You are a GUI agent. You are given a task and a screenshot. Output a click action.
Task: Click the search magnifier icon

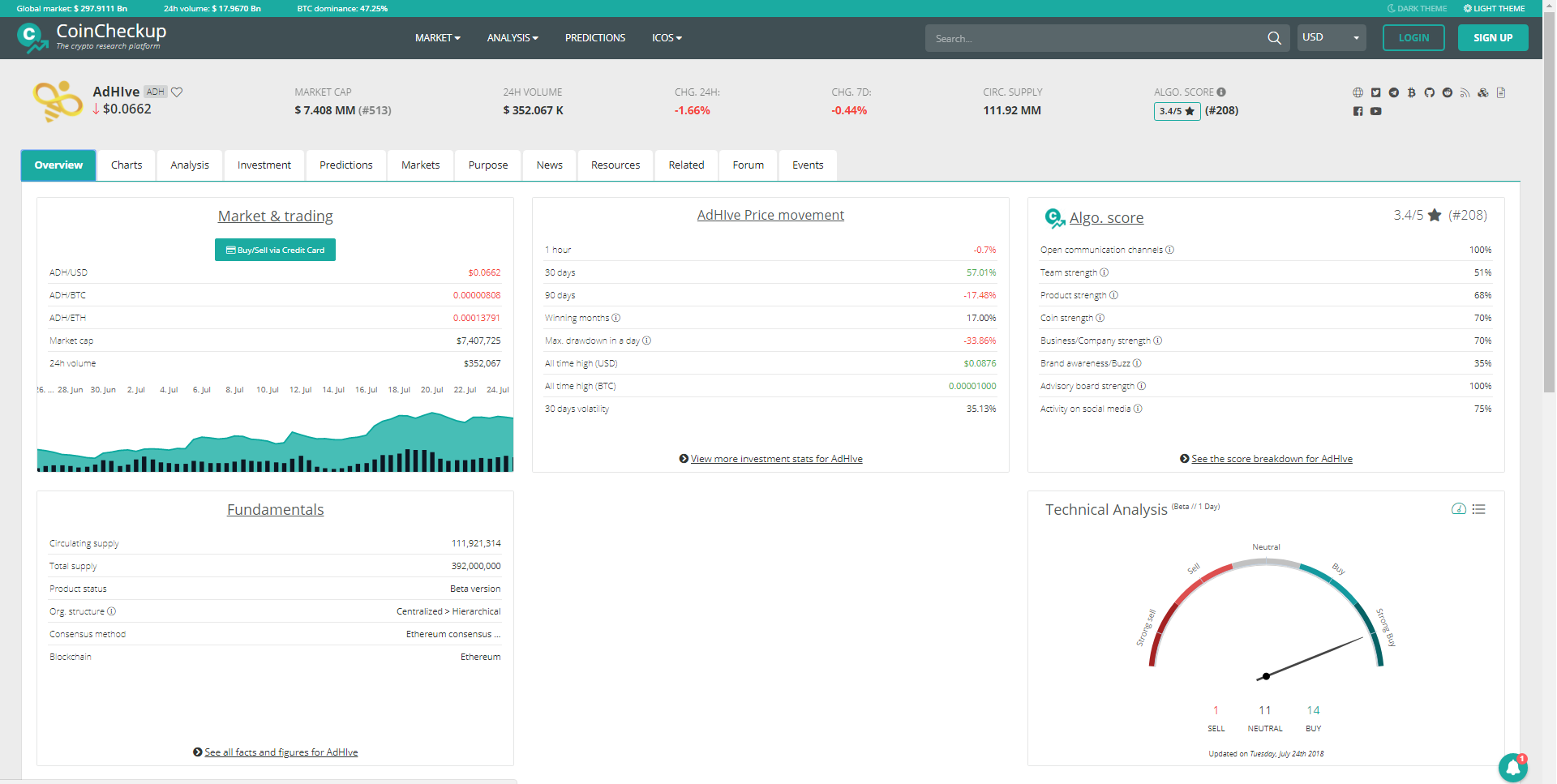pos(1274,38)
